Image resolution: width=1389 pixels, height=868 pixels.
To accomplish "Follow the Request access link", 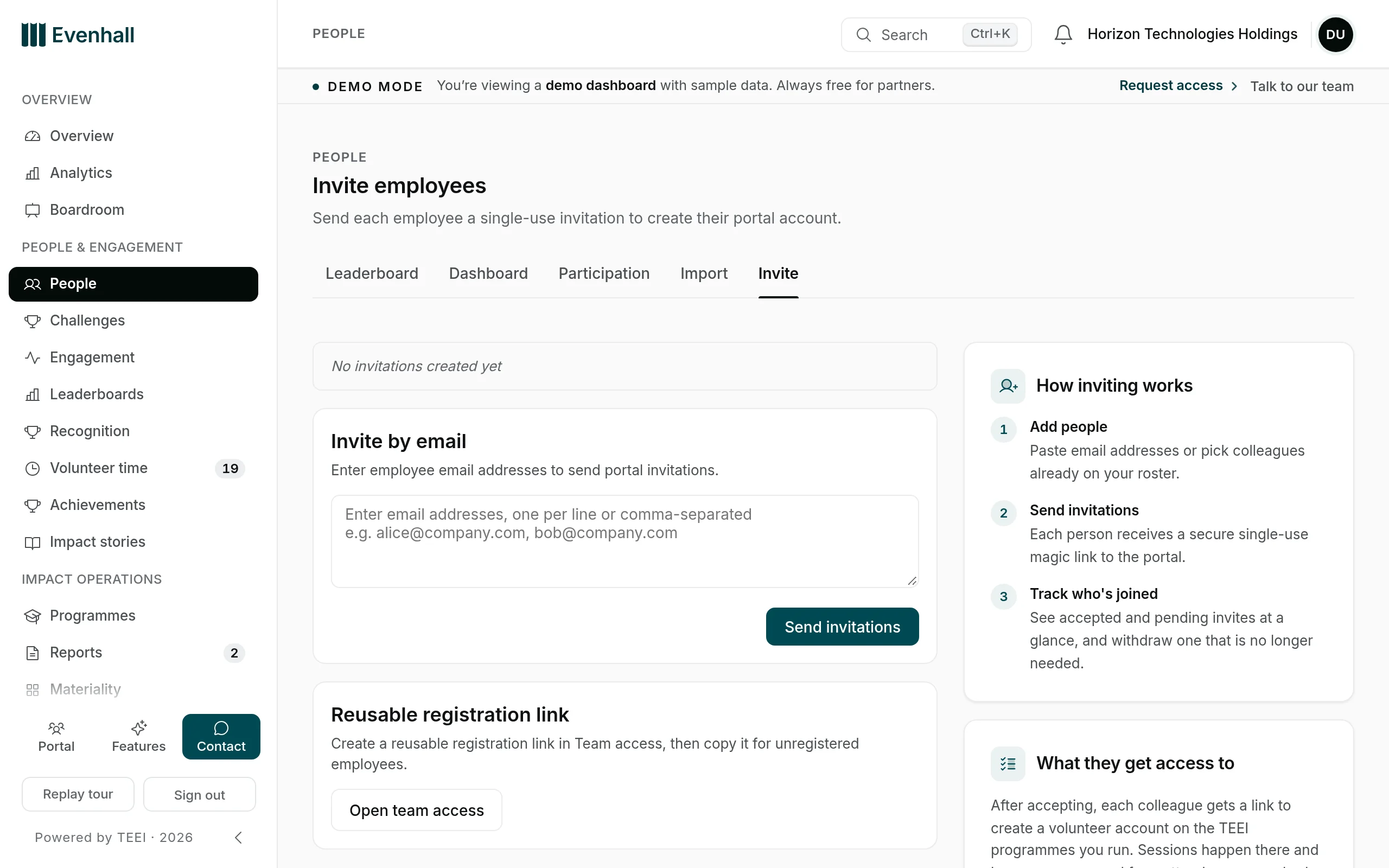I will pos(1178,86).
